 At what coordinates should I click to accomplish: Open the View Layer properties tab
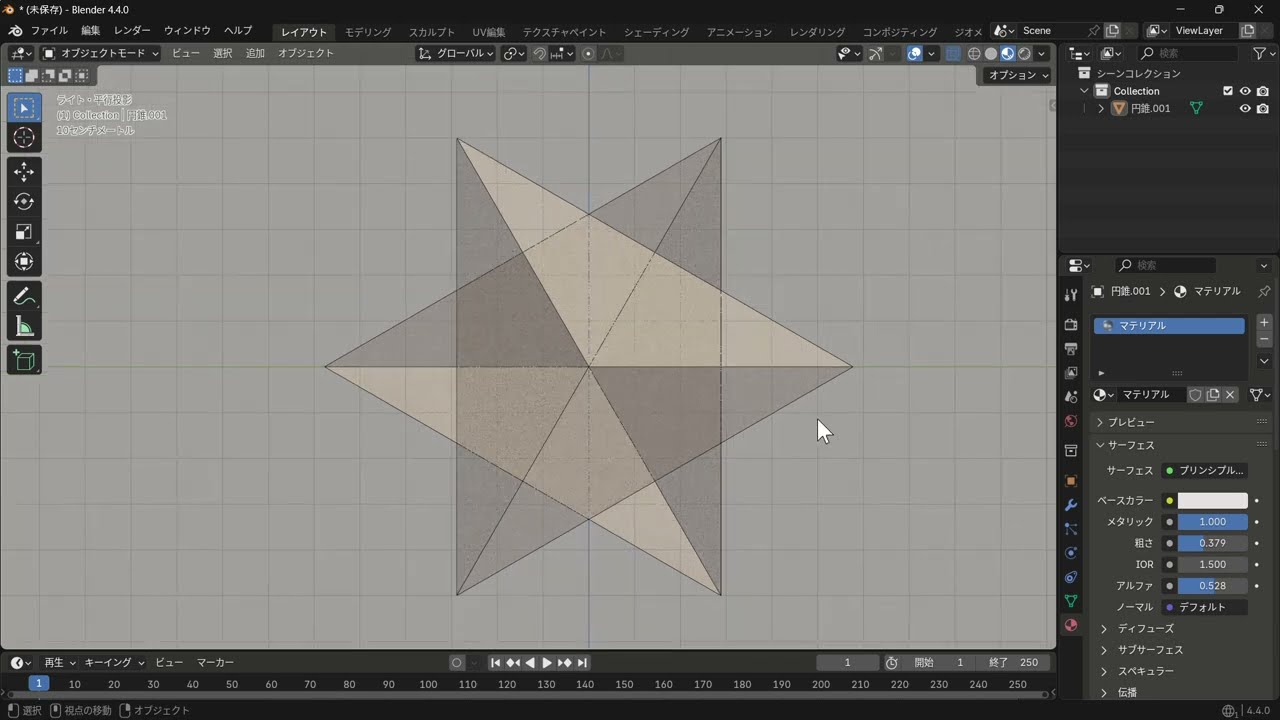click(1071, 373)
